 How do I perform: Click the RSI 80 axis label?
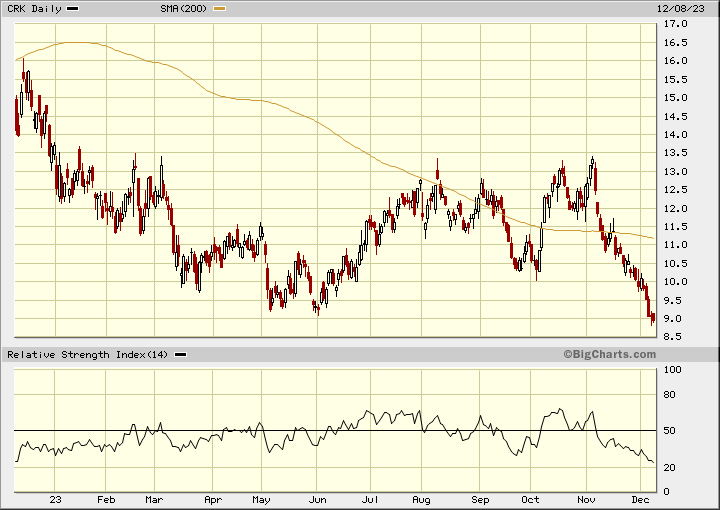670,394
